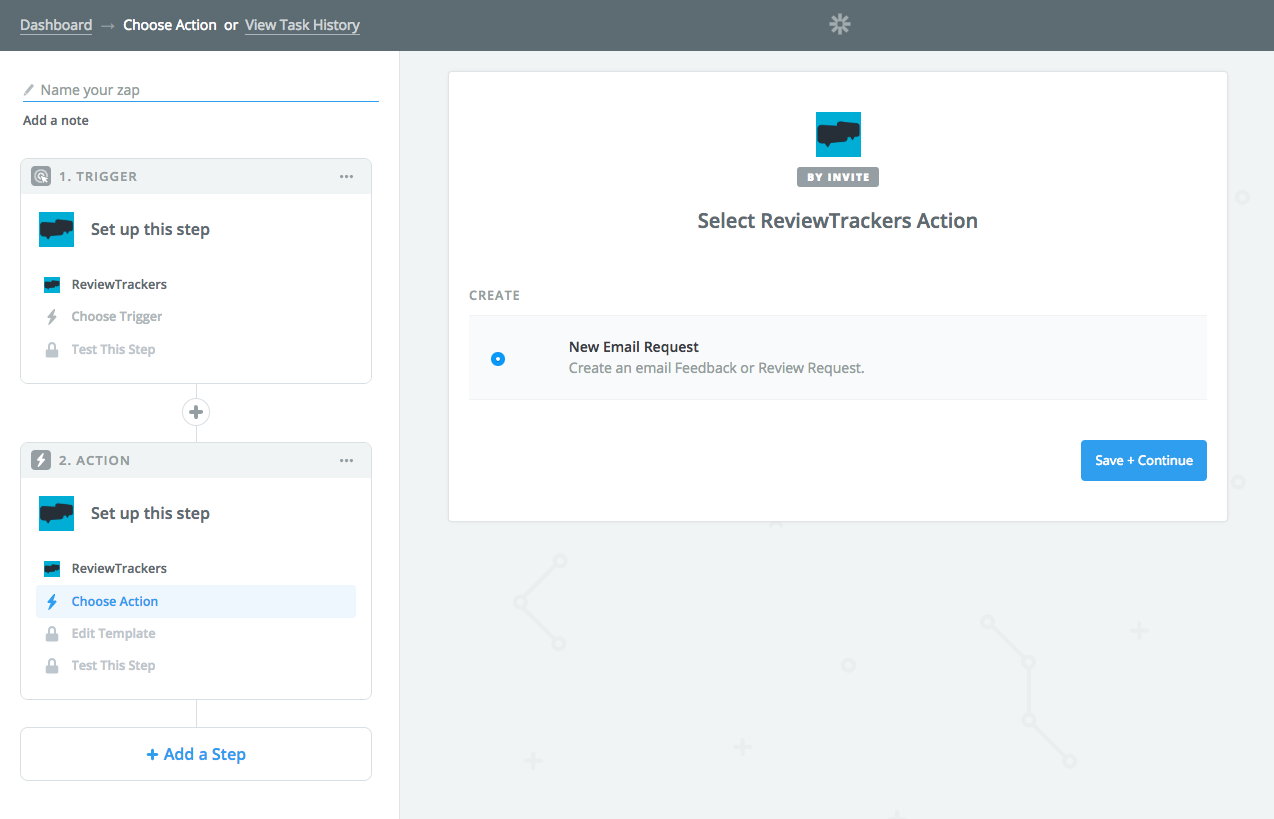The width and height of the screenshot is (1274, 819).
Task: Open View Task History link
Action: coord(302,25)
